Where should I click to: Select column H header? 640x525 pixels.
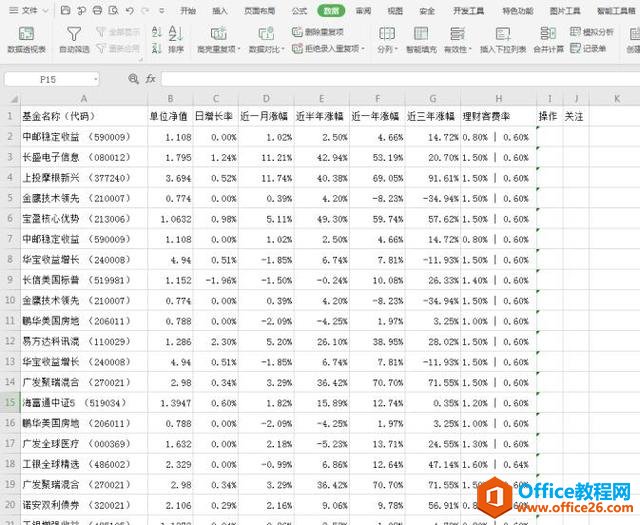coord(498,99)
